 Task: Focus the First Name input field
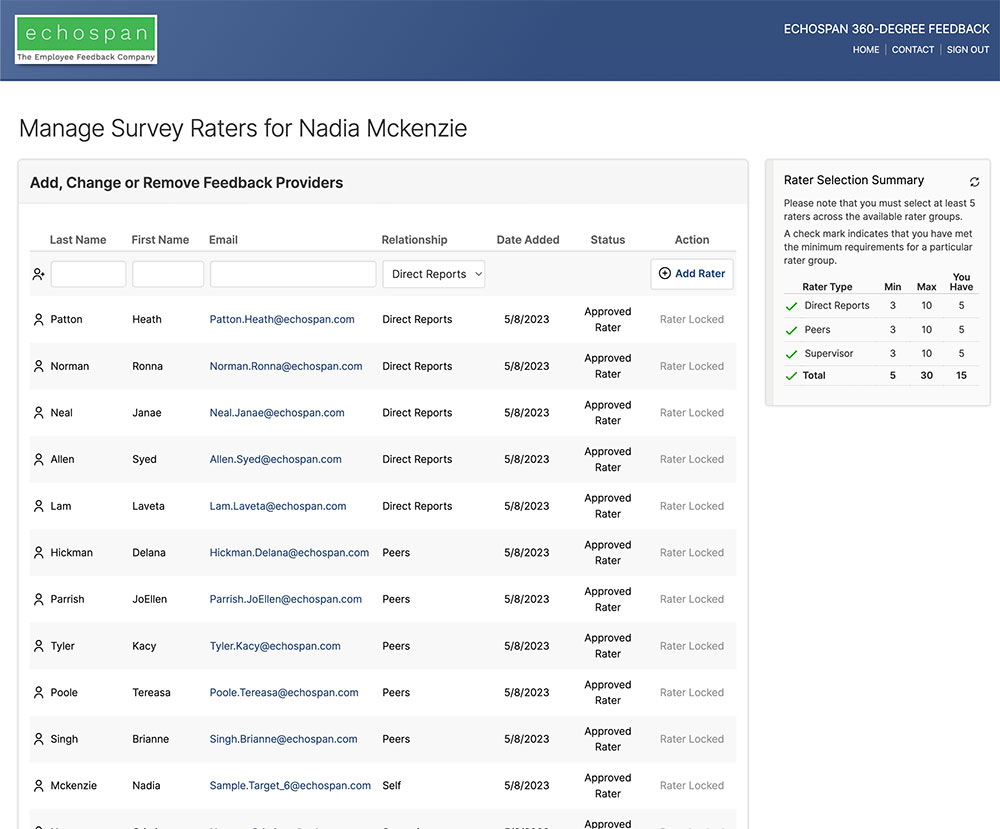pyautogui.click(x=168, y=274)
